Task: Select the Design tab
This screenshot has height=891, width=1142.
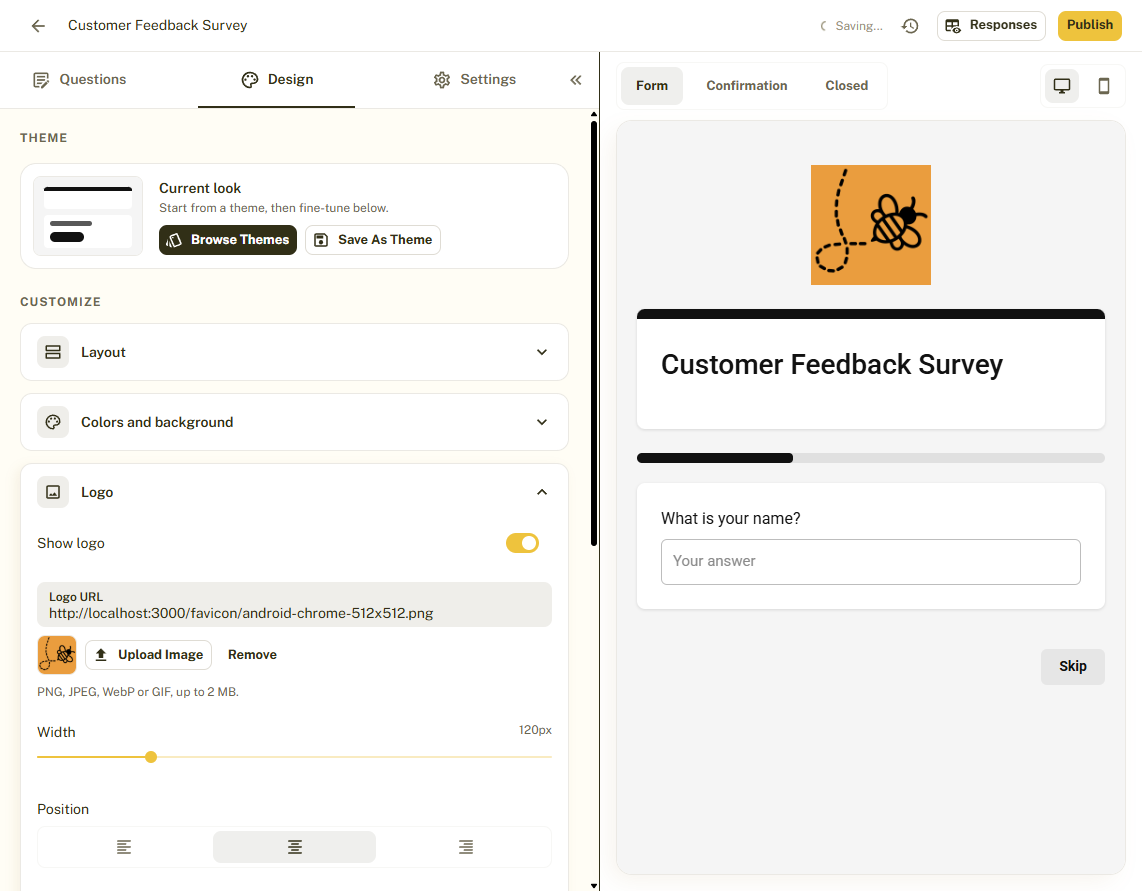Action: [x=277, y=79]
